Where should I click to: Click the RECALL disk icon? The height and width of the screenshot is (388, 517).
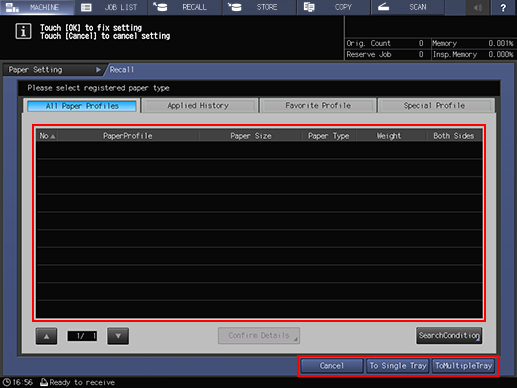click(x=160, y=7)
